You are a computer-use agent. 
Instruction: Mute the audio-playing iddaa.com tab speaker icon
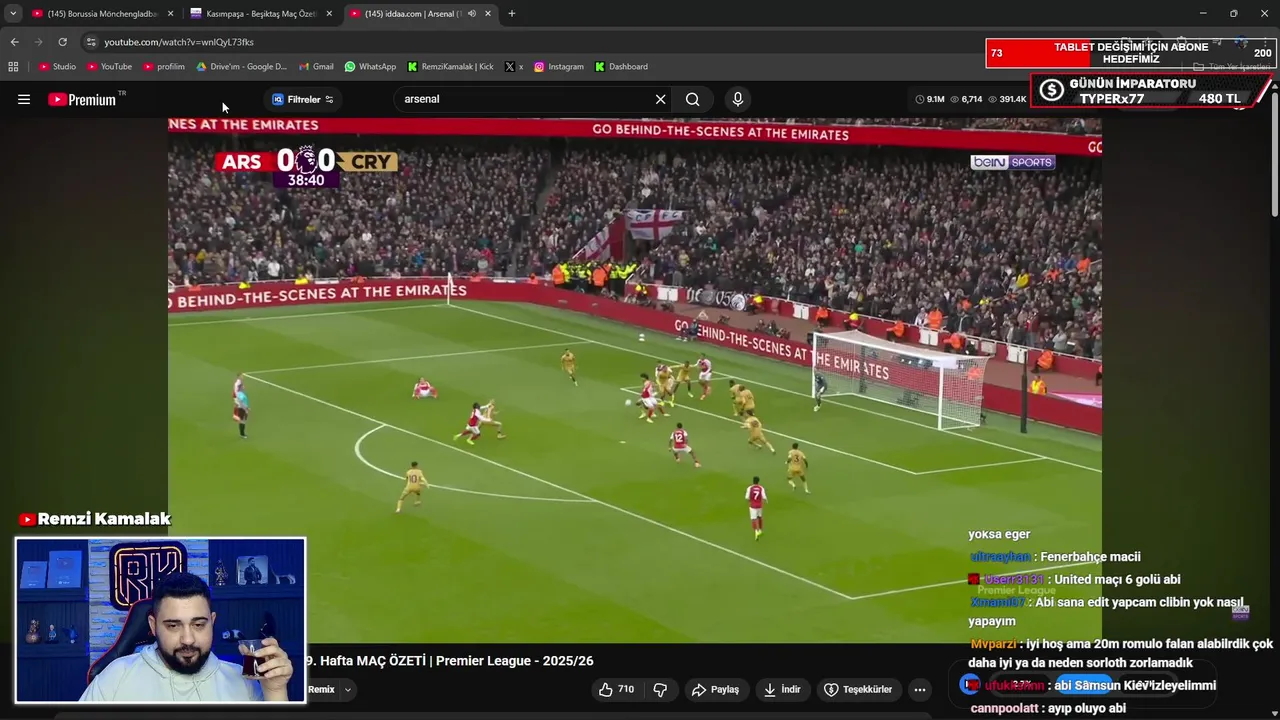pos(472,13)
